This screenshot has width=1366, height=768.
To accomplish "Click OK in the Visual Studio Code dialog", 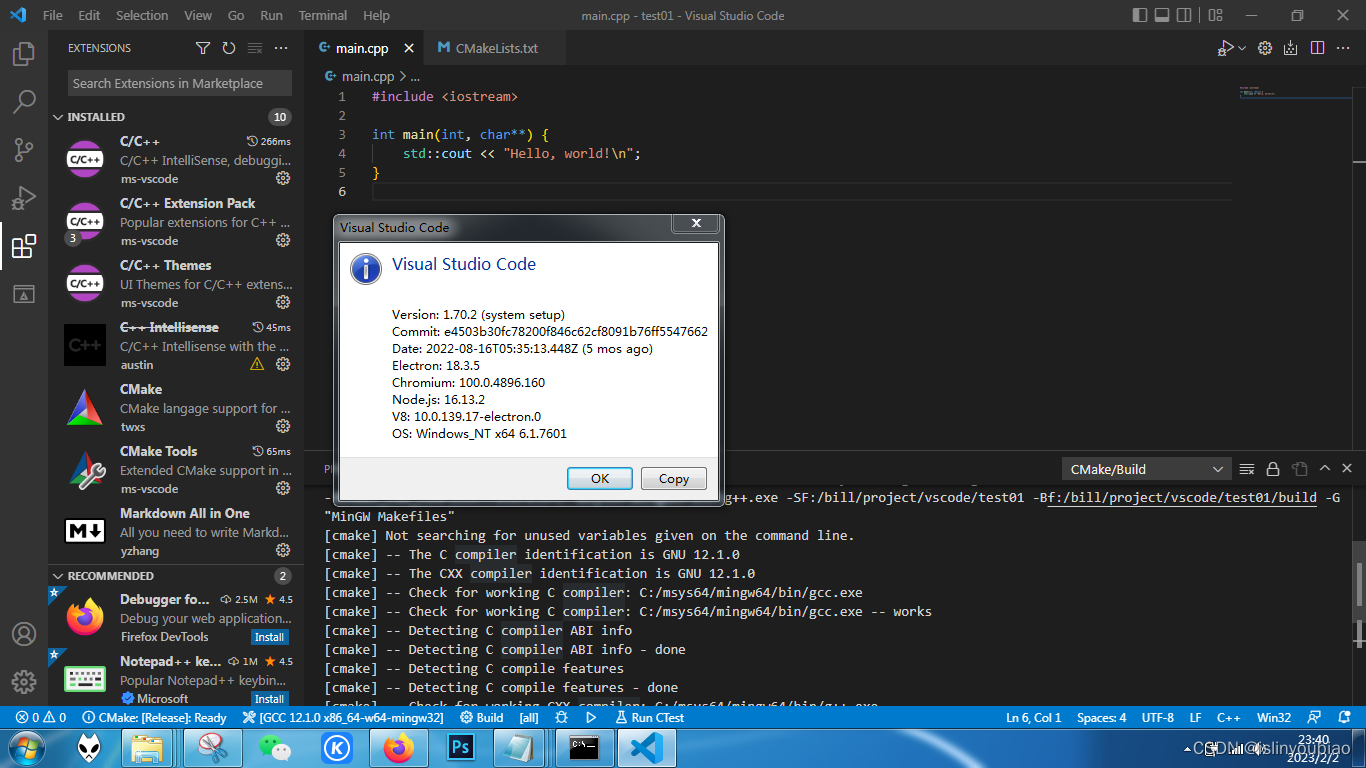I will pyautogui.click(x=599, y=478).
